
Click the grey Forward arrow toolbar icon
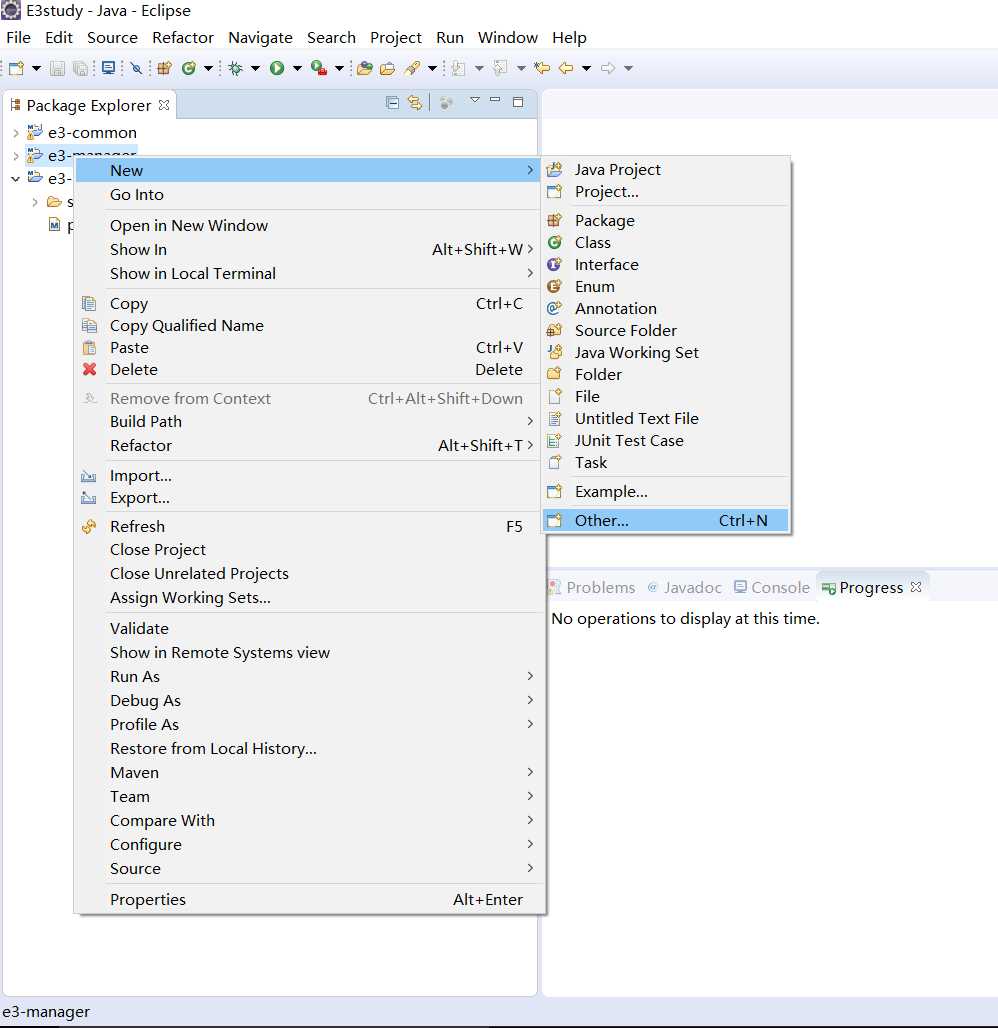click(608, 68)
